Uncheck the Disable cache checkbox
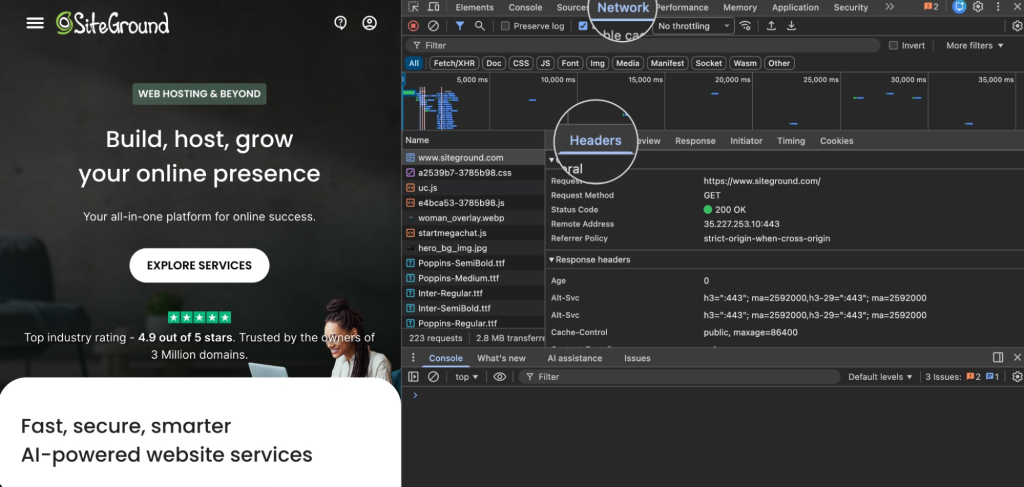 point(583,26)
